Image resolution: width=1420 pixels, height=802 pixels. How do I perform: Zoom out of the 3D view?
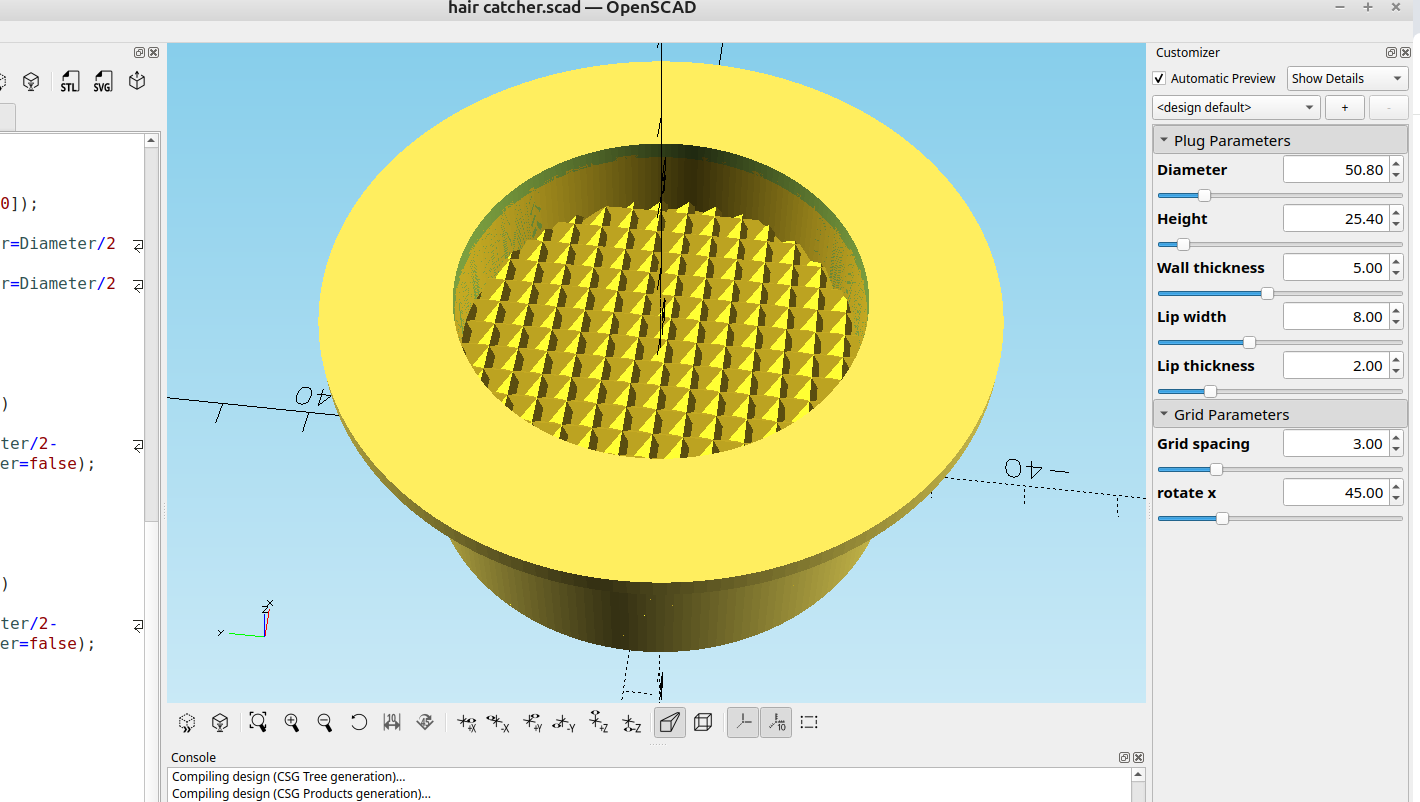click(325, 722)
